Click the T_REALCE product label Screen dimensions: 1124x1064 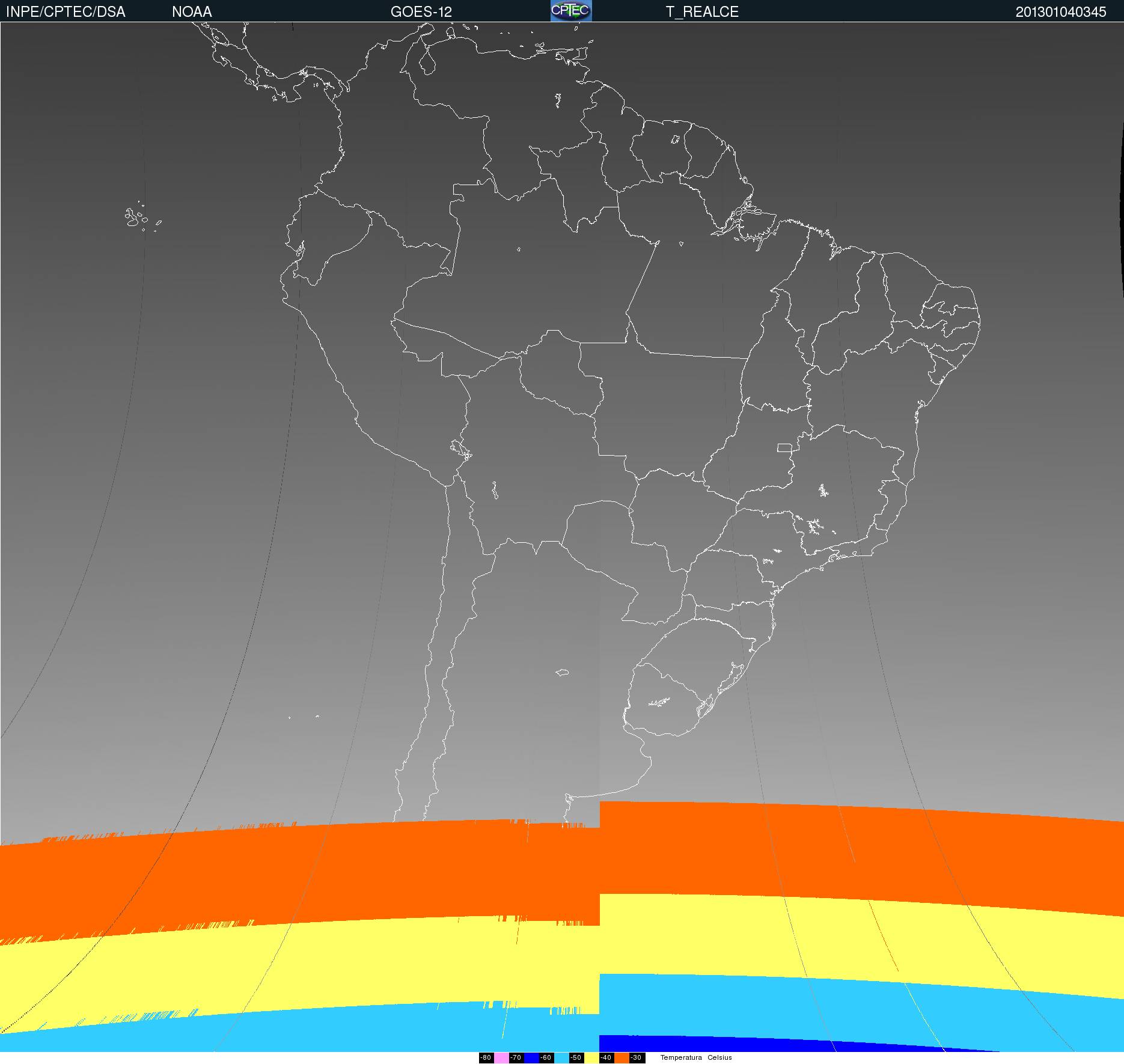702,12
